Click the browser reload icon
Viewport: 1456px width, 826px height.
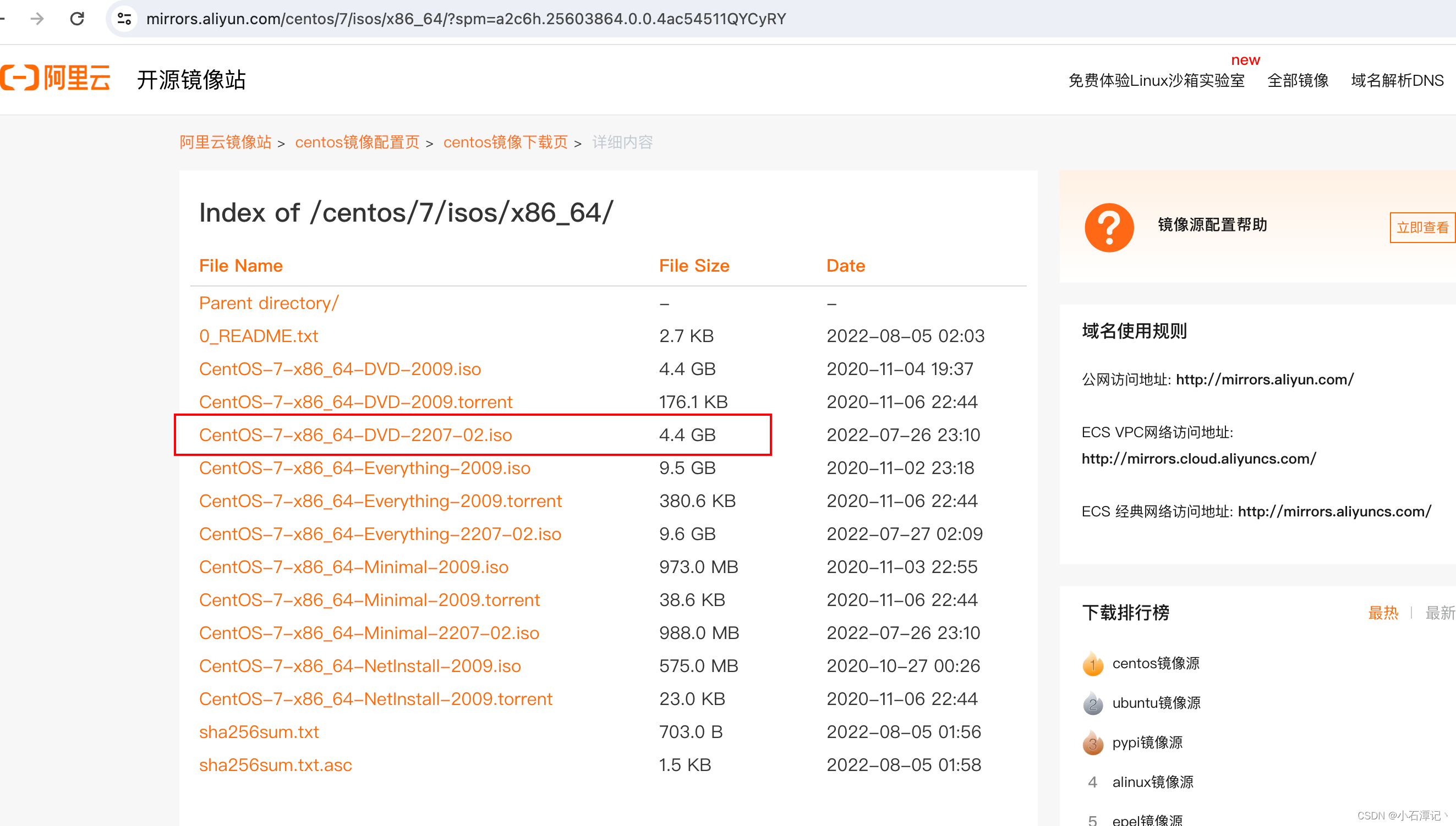point(77,19)
